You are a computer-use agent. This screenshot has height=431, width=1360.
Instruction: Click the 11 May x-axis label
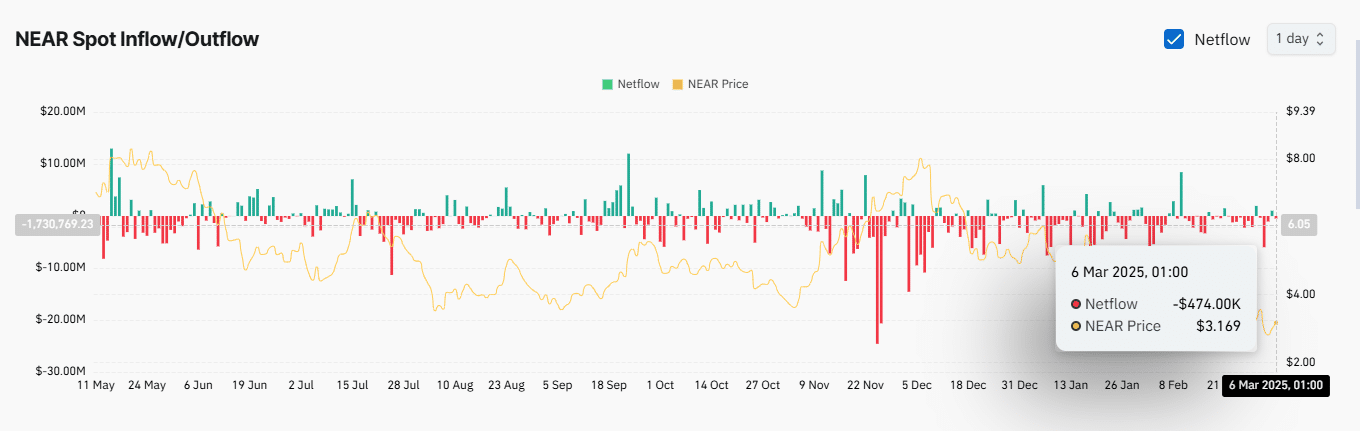(x=96, y=385)
